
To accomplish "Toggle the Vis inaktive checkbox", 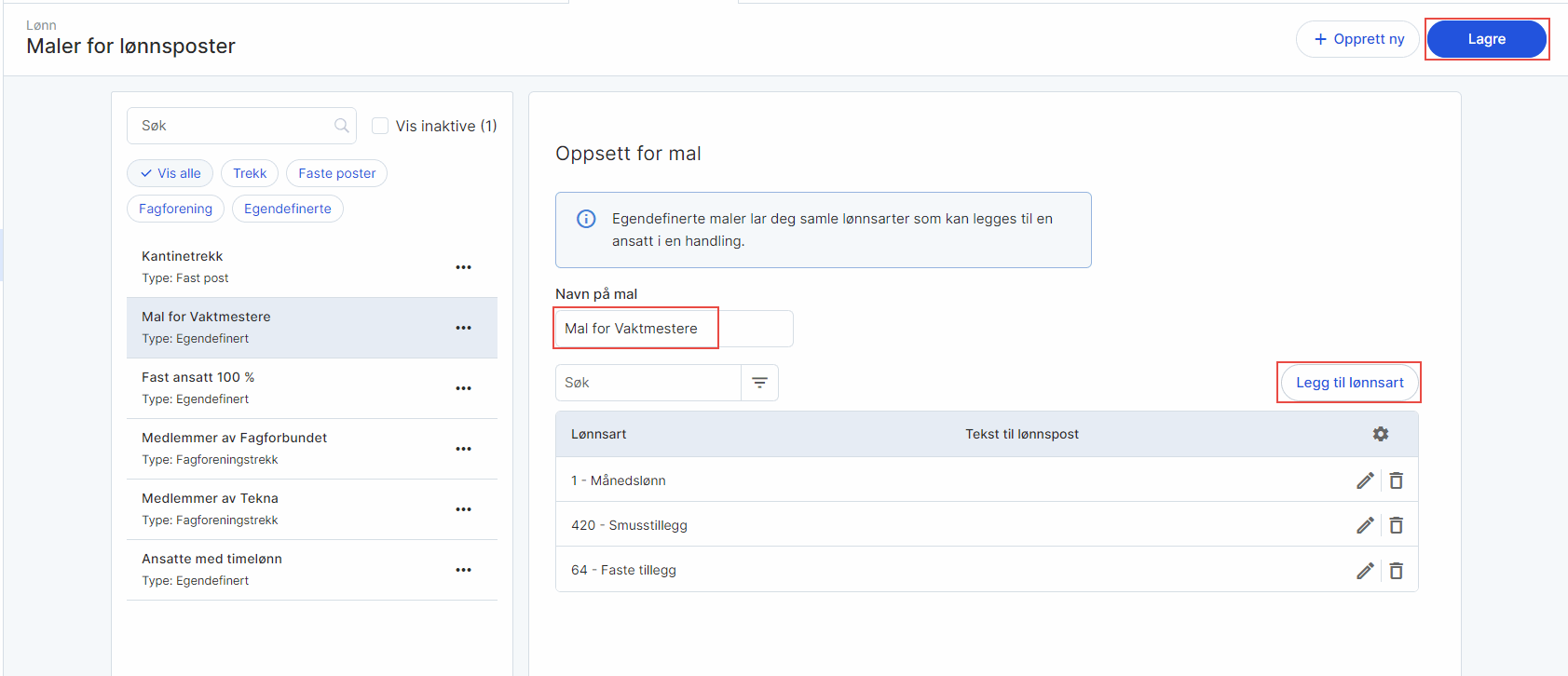I will click(x=380, y=126).
